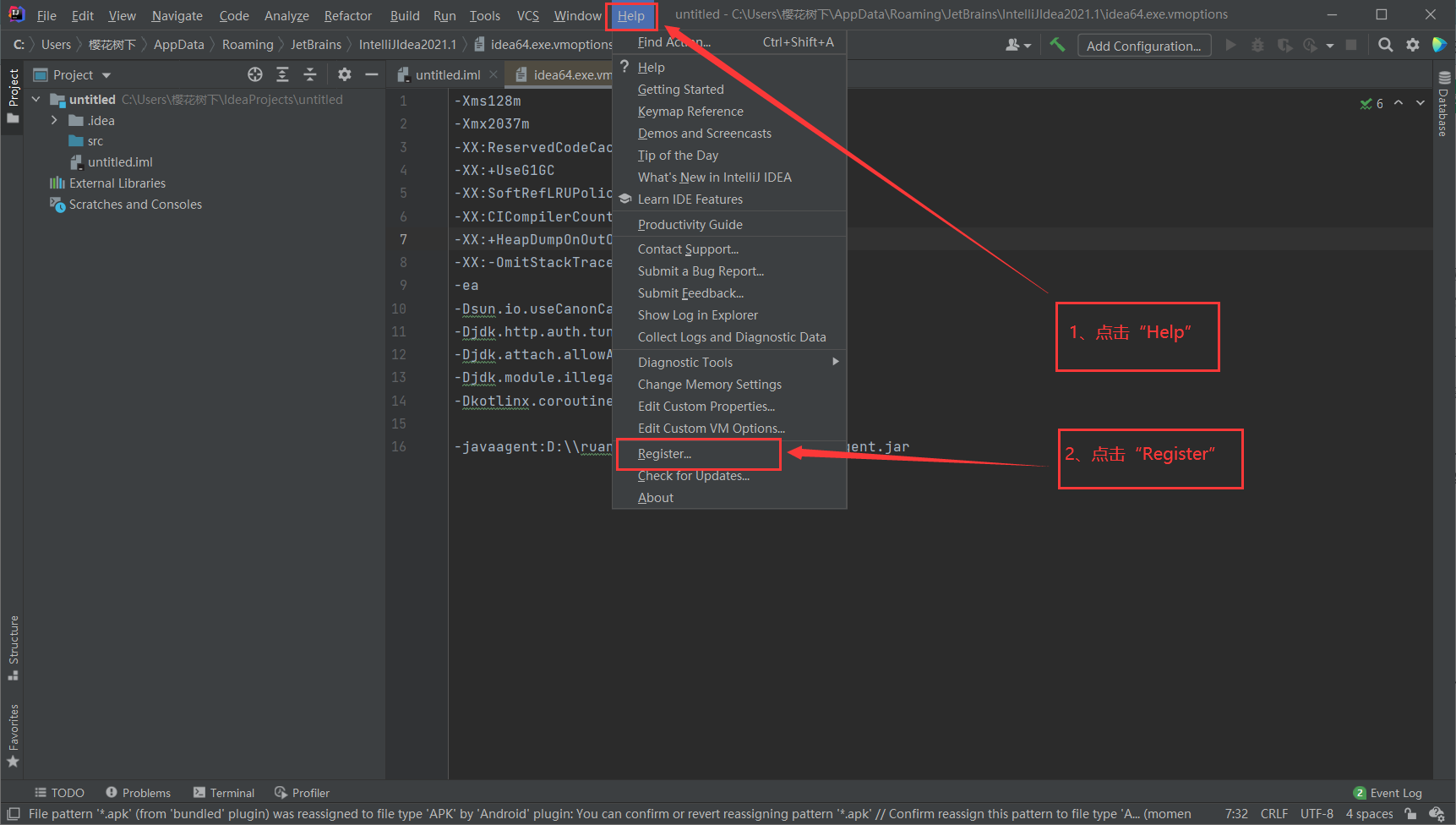
Task: Open the run options dropdown arrow in toolbar
Action: [1330, 46]
